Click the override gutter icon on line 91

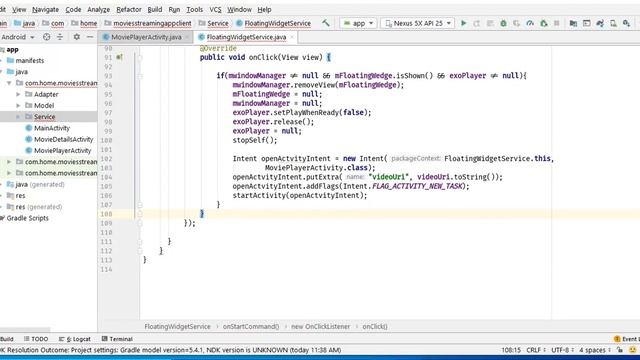[119, 57]
